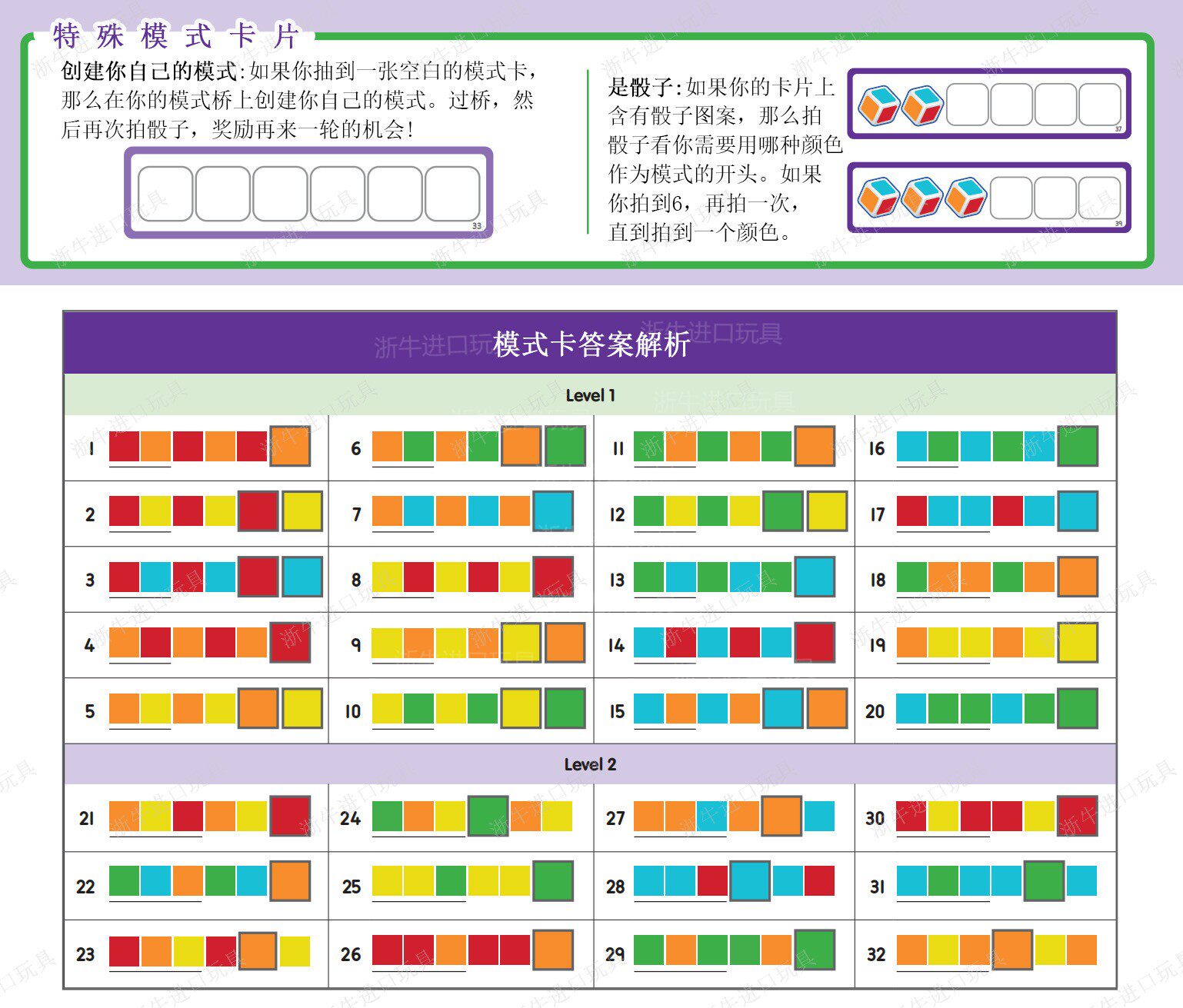Pick the outlined yellow square in row 19
Image resolution: width=1183 pixels, height=1008 pixels.
point(1078,643)
